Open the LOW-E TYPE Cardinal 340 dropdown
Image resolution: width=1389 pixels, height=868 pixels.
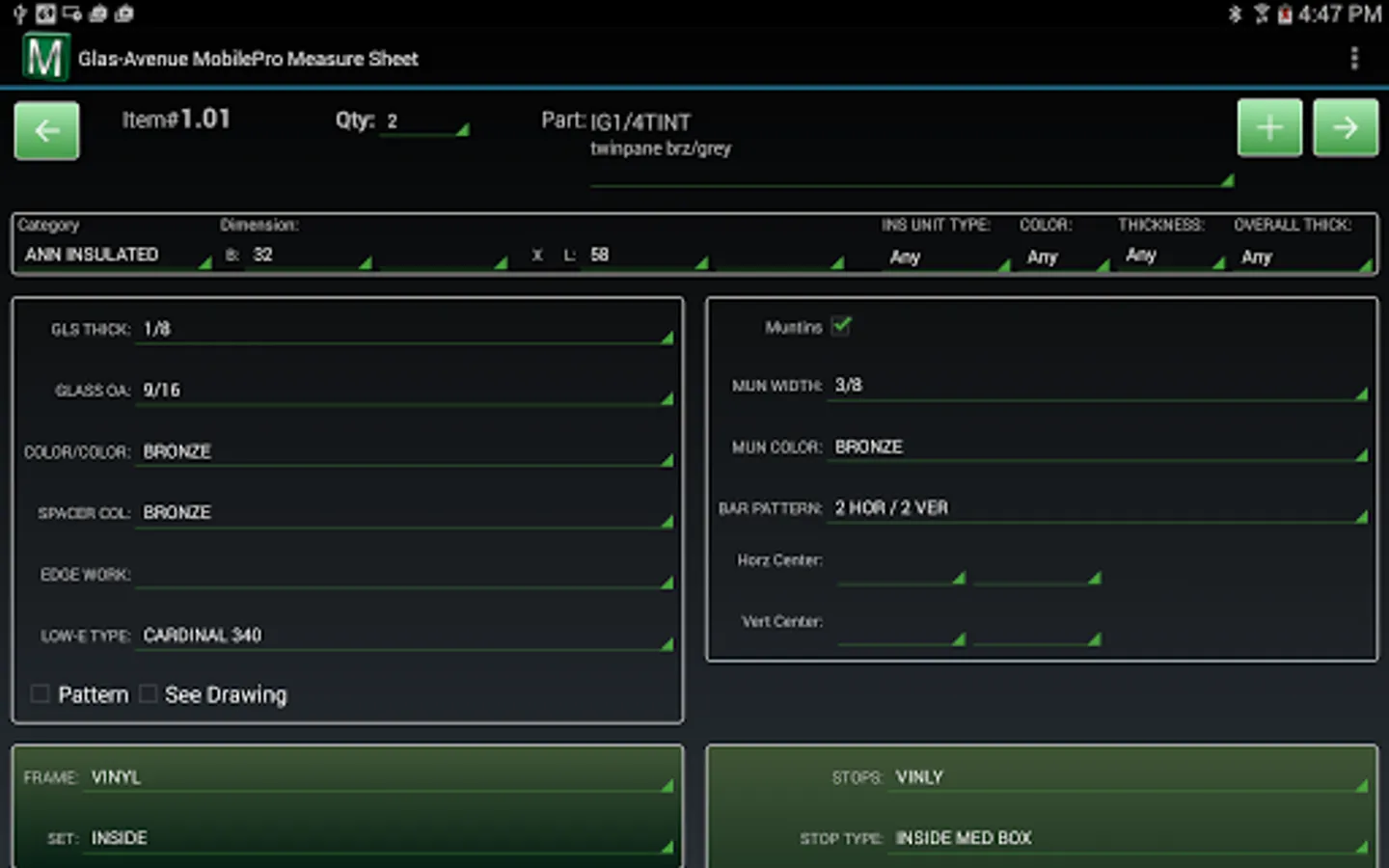403,636
